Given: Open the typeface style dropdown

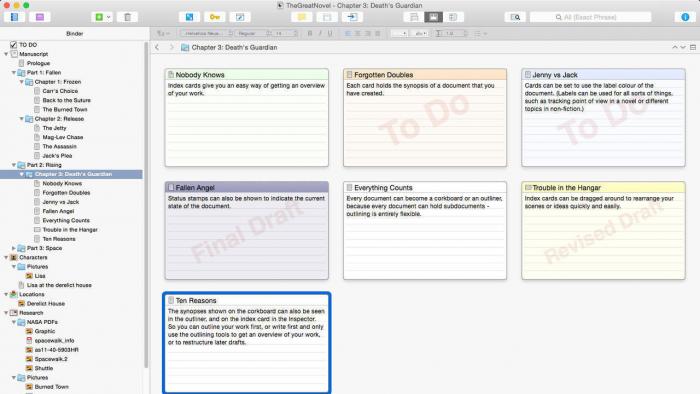Looking at the screenshot, I should (253, 33).
